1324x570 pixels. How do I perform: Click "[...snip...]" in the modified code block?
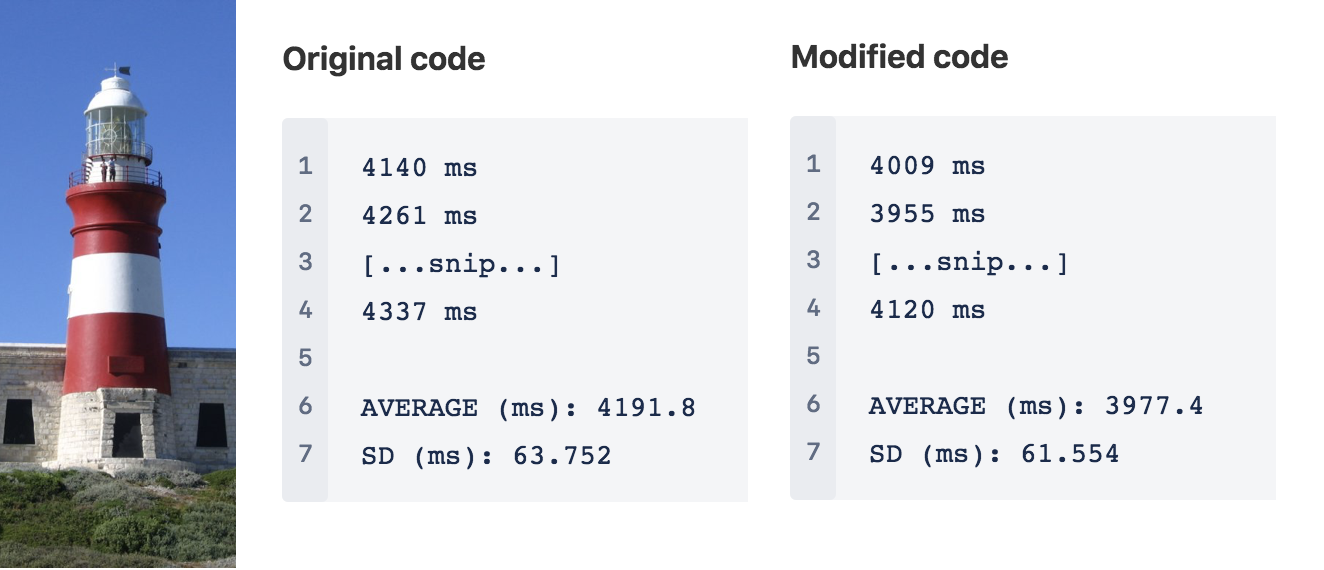[x=968, y=263]
